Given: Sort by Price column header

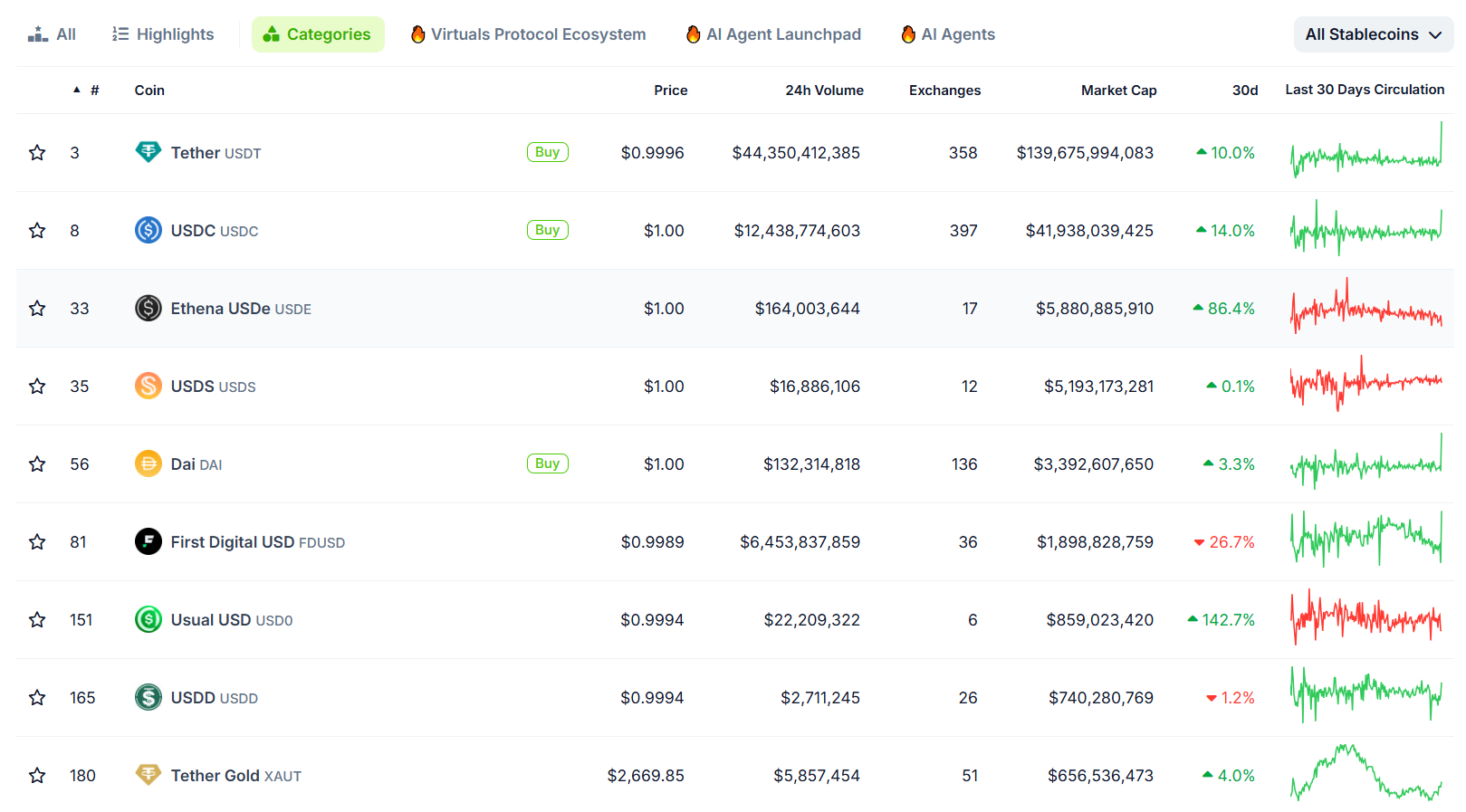Looking at the screenshot, I should pyautogui.click(x=671, y=91).
